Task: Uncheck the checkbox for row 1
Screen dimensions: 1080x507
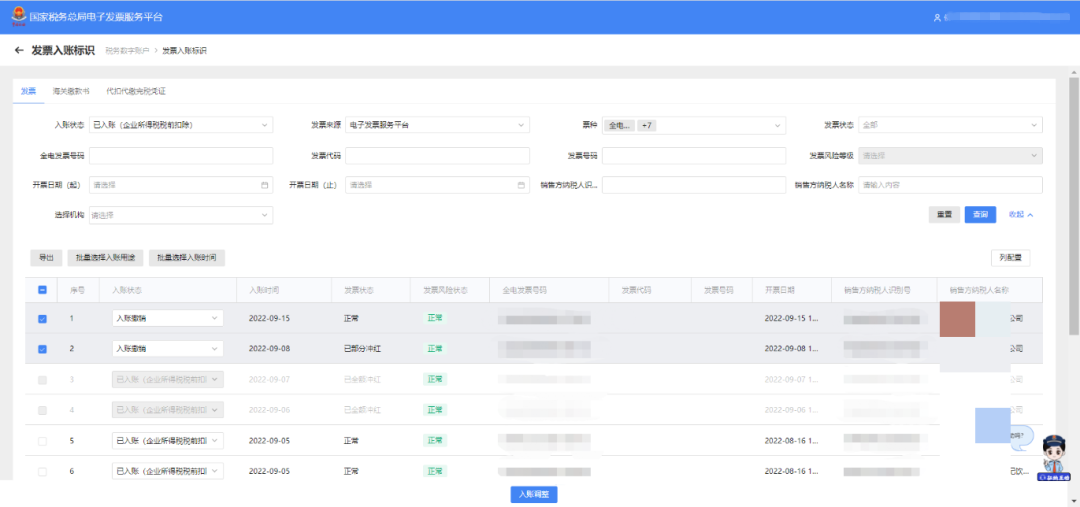Action: click(41, 319)
